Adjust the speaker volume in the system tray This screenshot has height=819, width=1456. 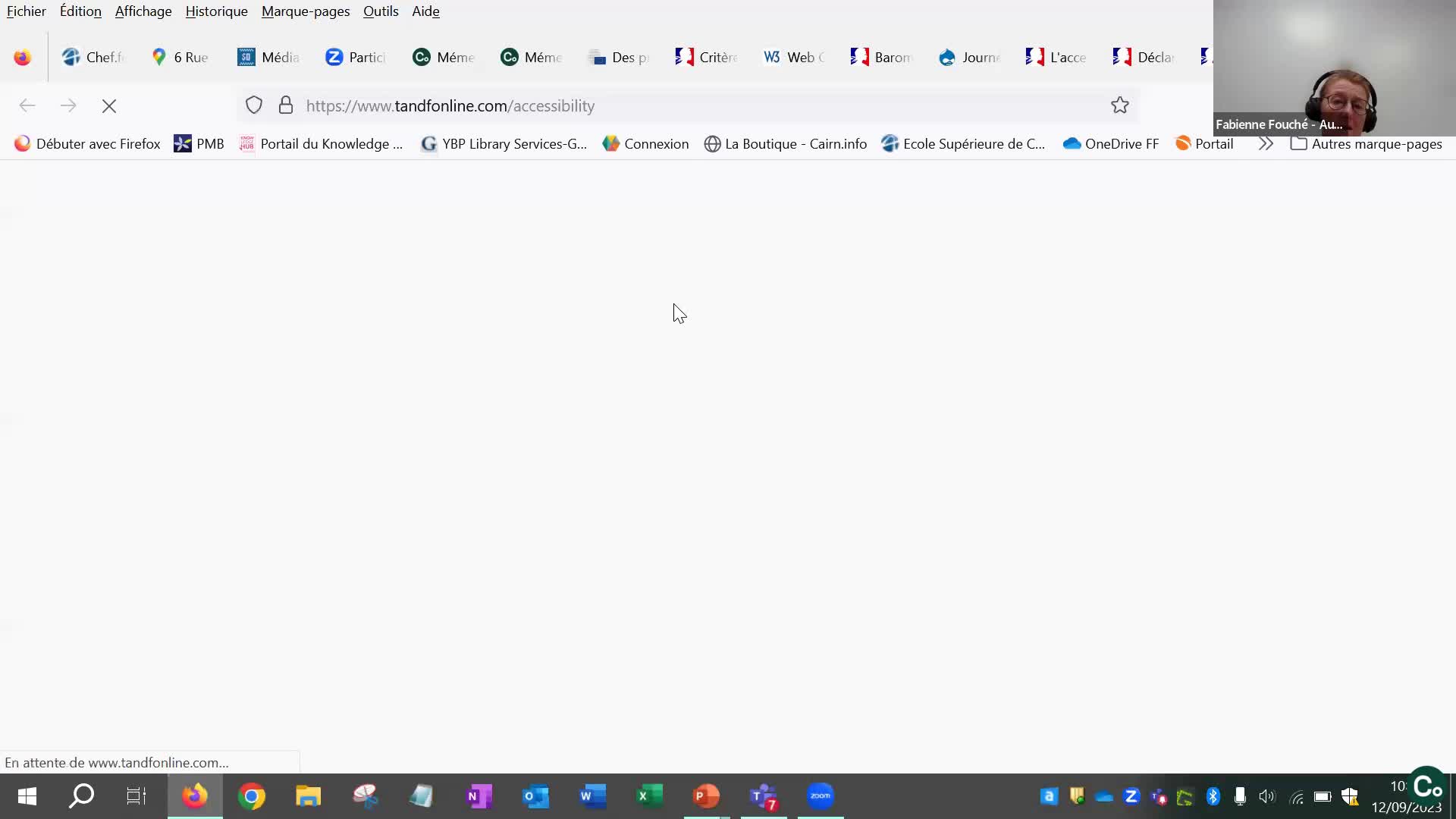point(1266,796)
